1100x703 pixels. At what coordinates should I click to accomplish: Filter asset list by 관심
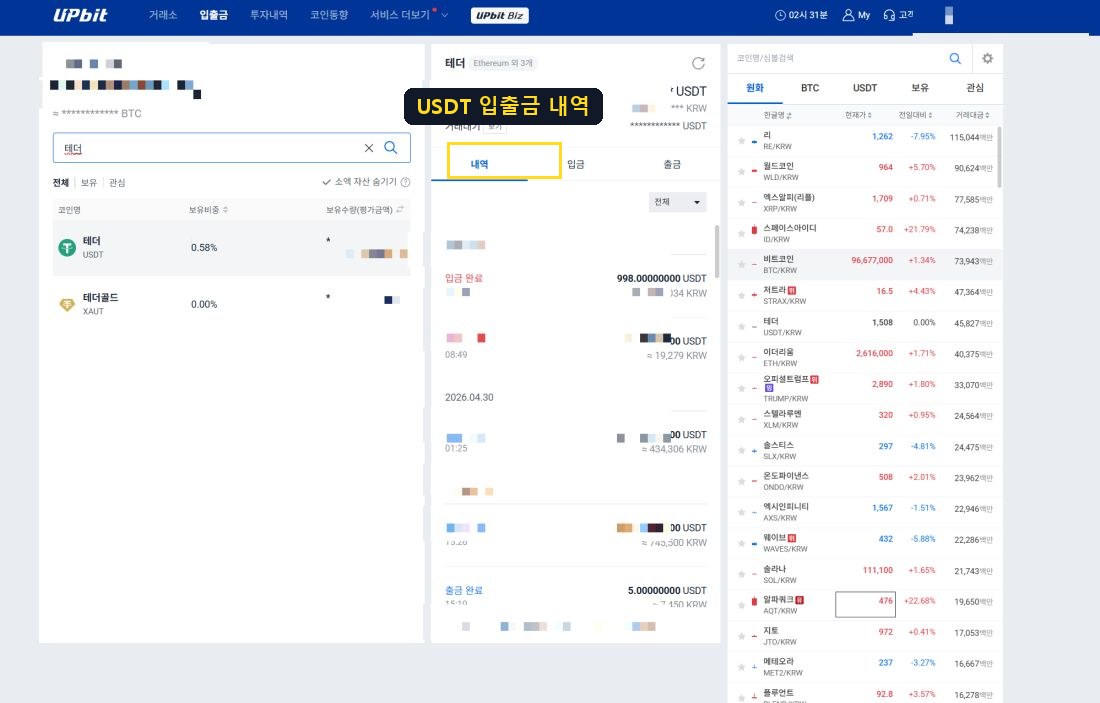(116, 182)
